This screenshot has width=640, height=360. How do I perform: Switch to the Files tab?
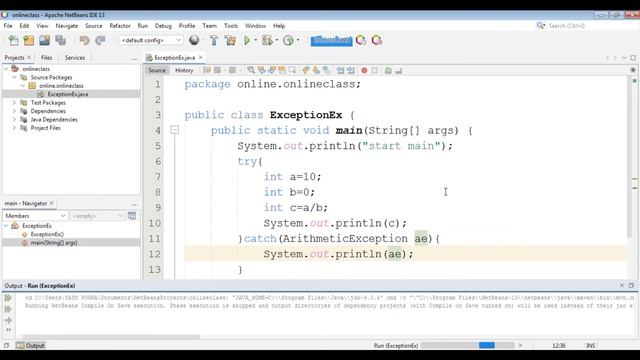tap(47, 58)
